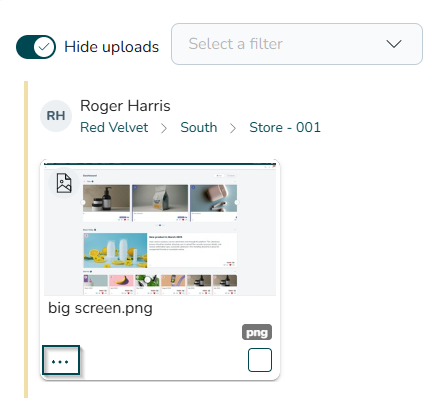Click the checkmark knob on the toggle
Viewport: 424px width, 401px height.
pyautogui.click(x=44, y=47)
